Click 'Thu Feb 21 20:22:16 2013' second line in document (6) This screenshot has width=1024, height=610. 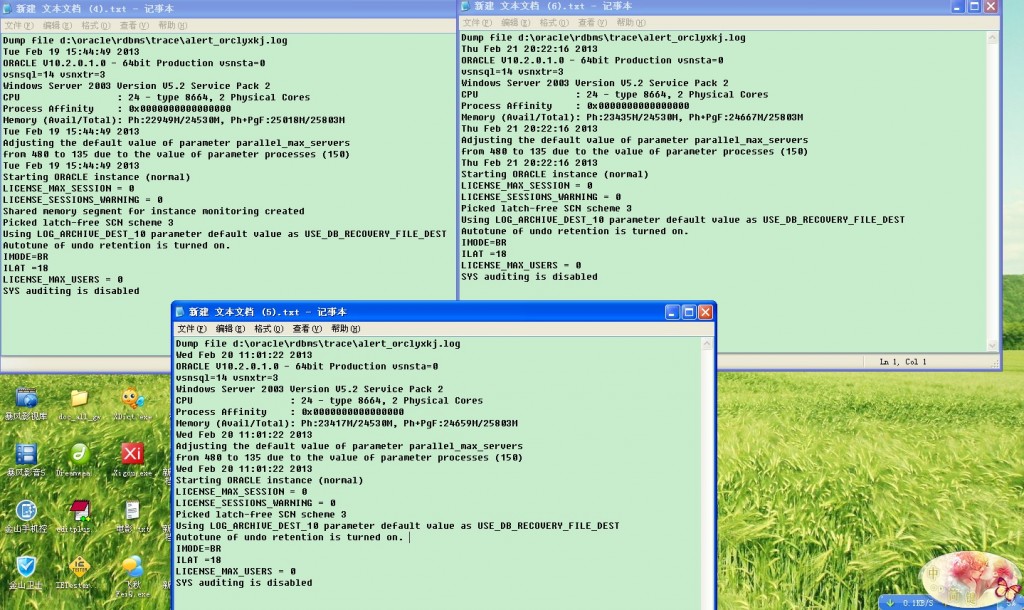[530, 49]
